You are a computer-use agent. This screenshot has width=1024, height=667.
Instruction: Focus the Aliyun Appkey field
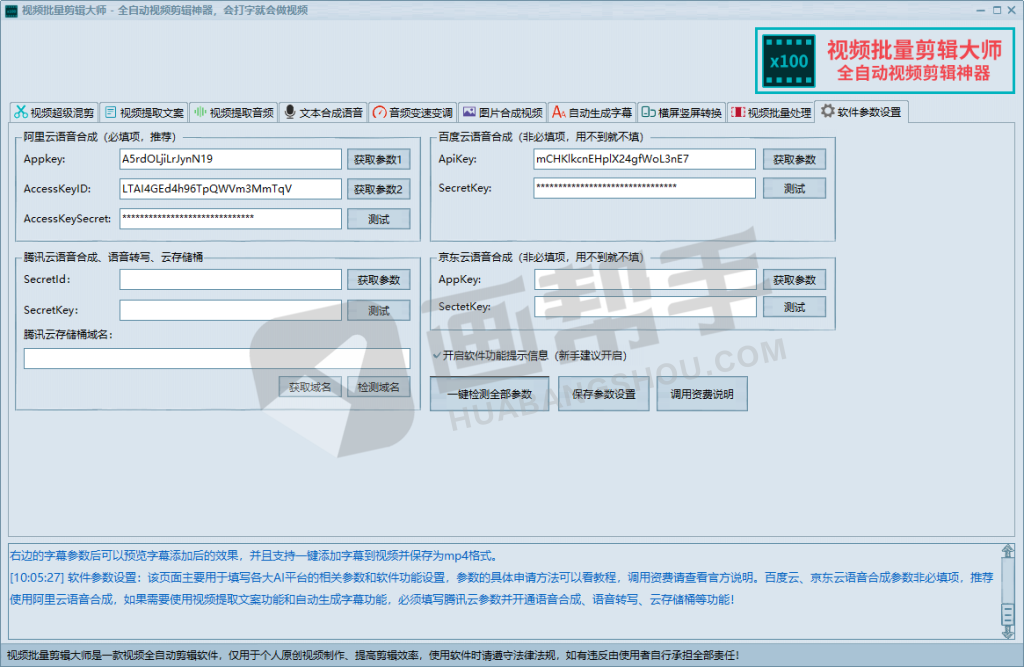coord(231,159)
